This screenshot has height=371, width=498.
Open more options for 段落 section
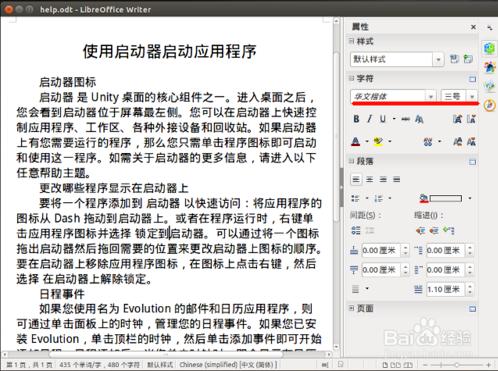(x=472, y=162)
